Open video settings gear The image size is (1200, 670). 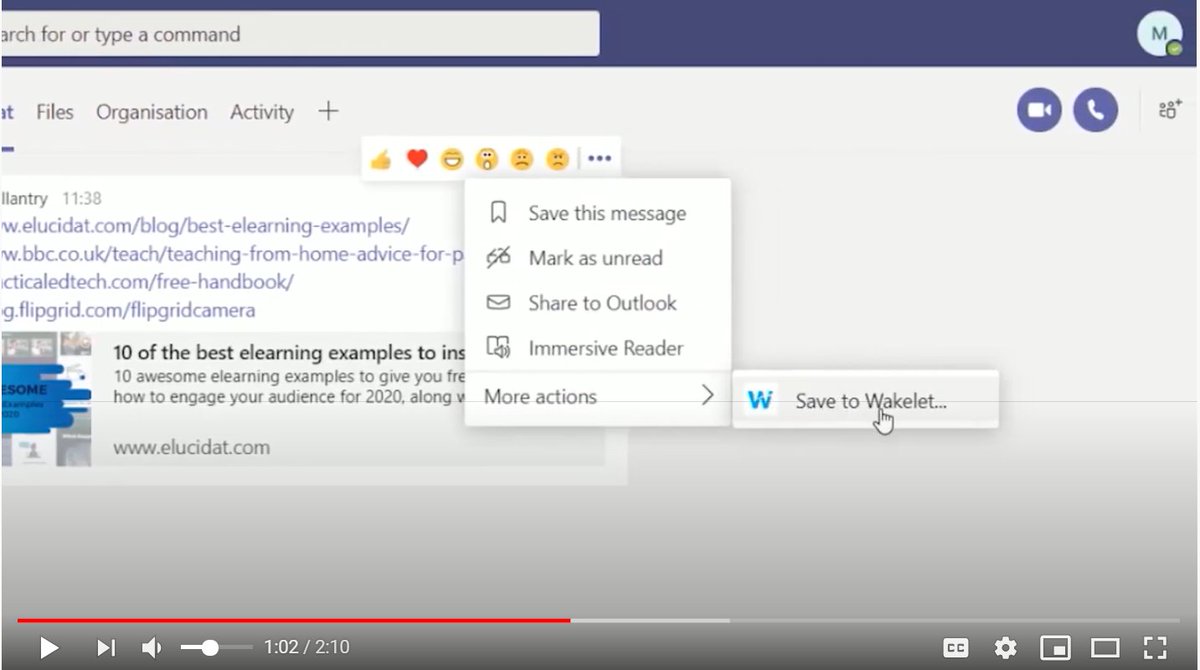pyautogui.click(x=1005, y=648)
